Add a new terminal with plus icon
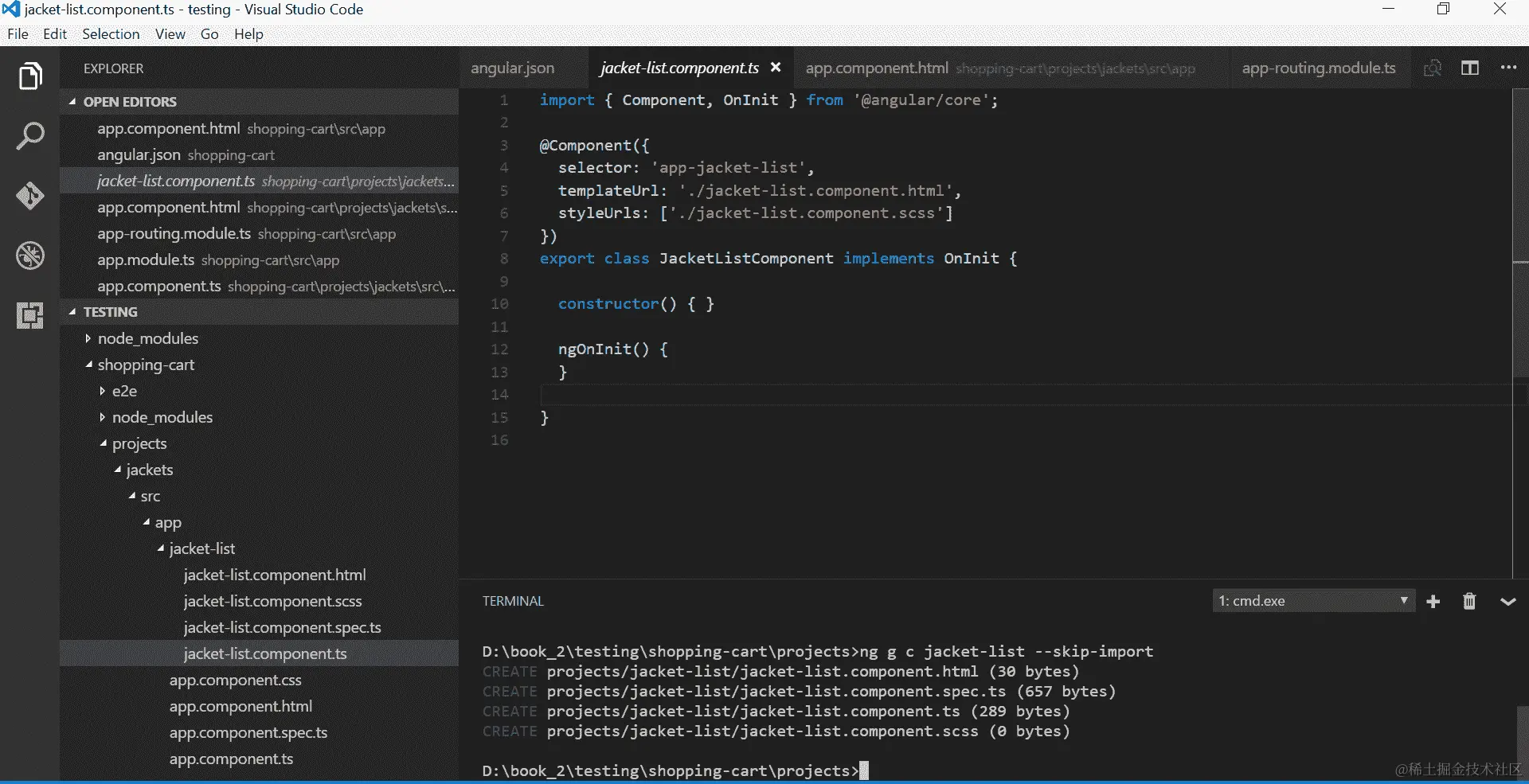The width and height of the screenshot is (1529, 784). pyautogui.click(x=1433, y=602)
